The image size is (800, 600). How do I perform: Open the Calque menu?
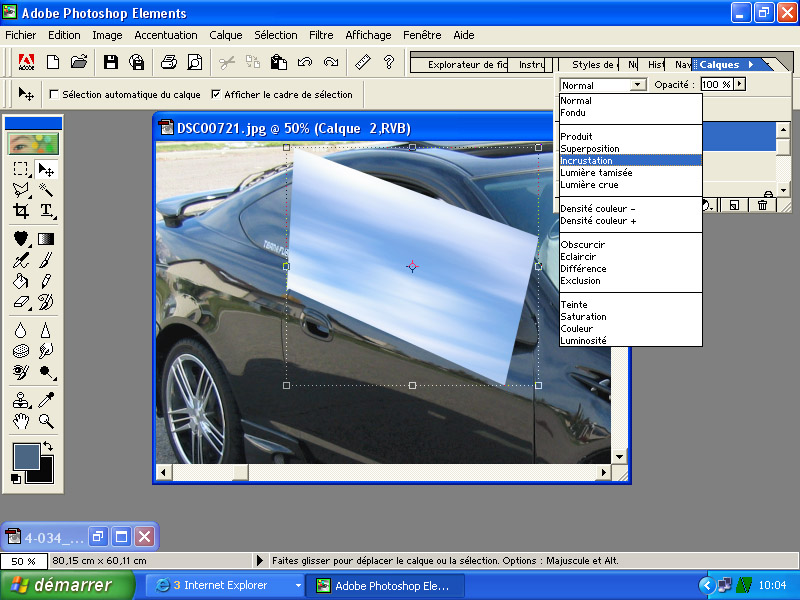tap(226, 35)
